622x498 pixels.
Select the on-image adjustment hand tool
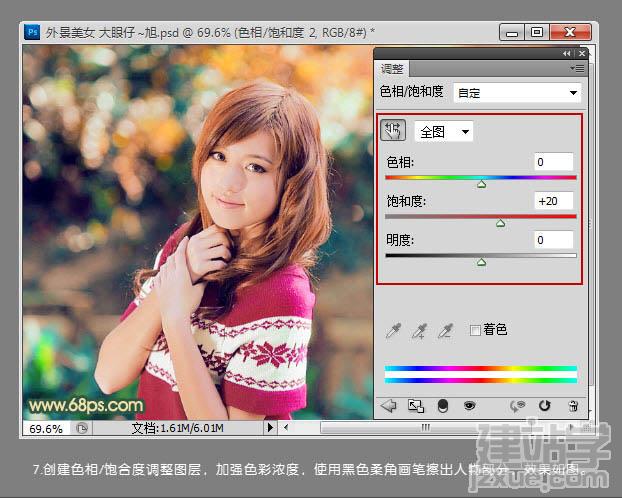[x=393, y=130]
